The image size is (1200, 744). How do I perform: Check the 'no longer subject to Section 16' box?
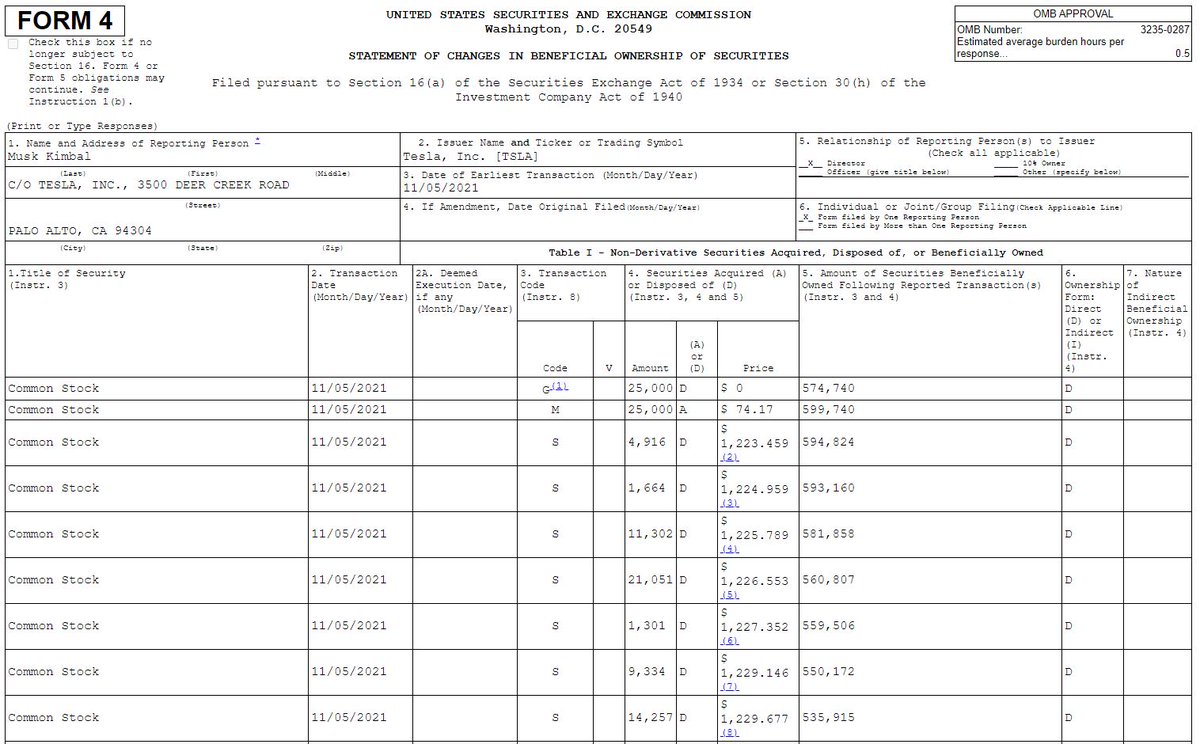(x=13, y=44)
